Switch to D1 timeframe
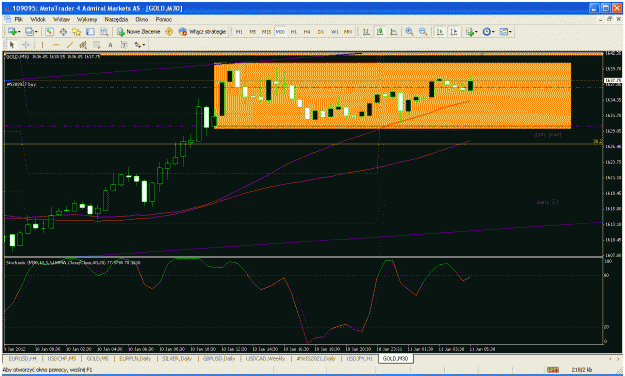The image size is (625, 376). click(321, 31)
